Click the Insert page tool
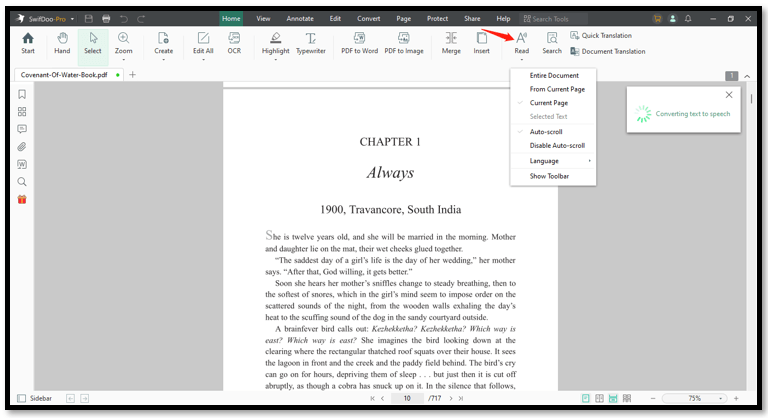The image size is (768, 418). coord(481,43)
